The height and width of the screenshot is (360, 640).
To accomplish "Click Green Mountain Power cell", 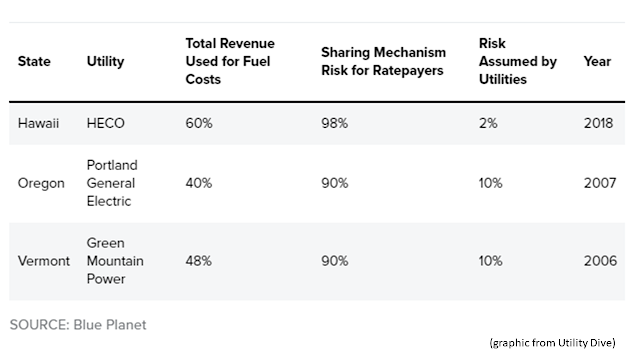I will (x=115, y=261).
